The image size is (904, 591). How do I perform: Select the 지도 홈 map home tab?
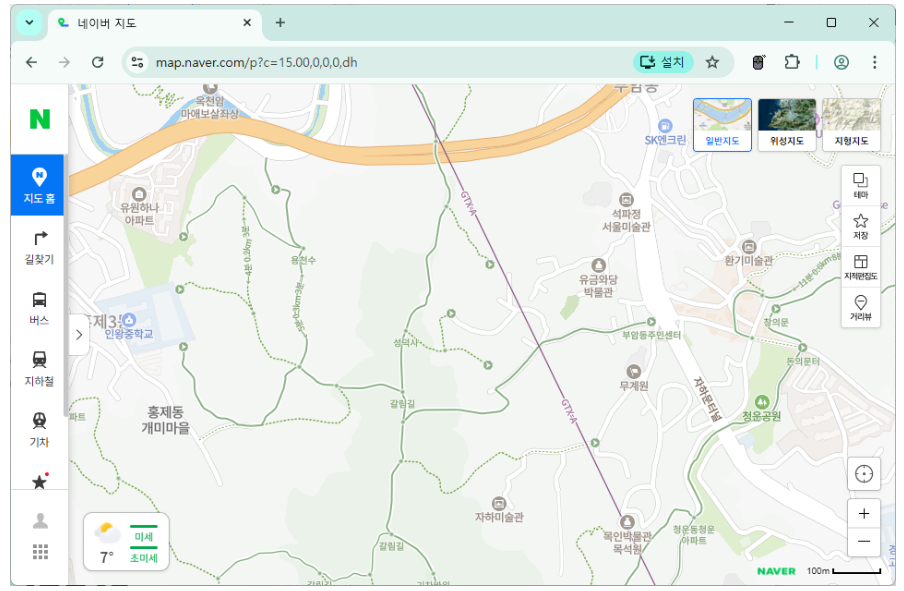coord(39,185)
